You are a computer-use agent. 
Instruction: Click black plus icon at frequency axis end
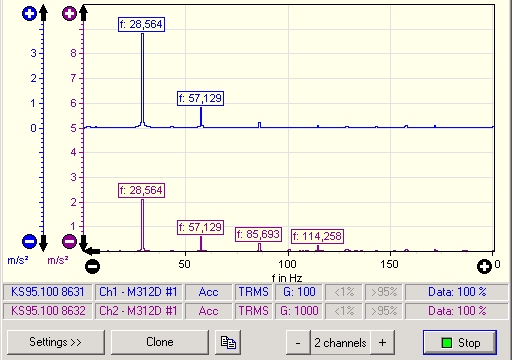click(484, 266)
